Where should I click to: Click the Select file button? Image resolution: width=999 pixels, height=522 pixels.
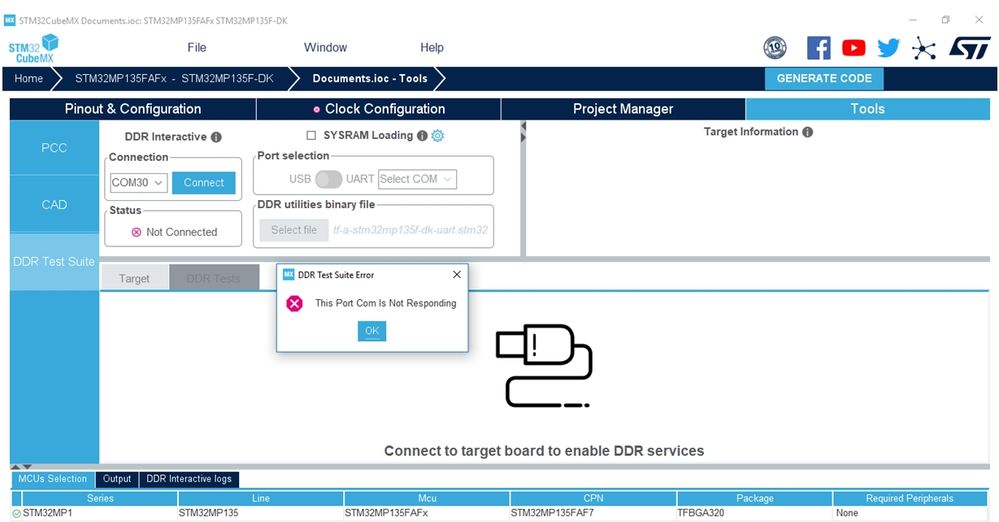294,230
